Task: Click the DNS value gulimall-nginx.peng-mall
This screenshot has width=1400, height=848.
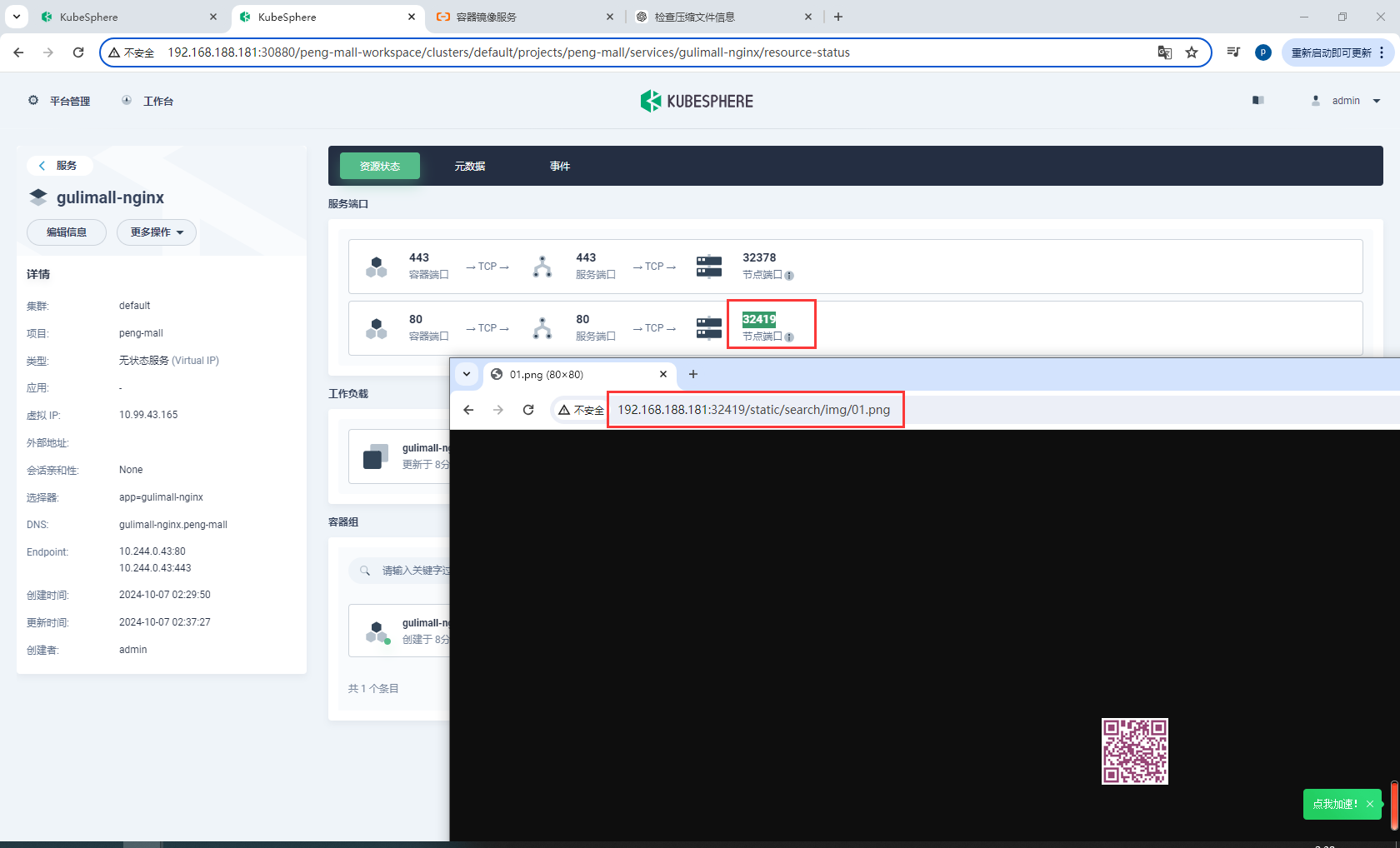Action: pyautogui.click(x=173, y=525)
